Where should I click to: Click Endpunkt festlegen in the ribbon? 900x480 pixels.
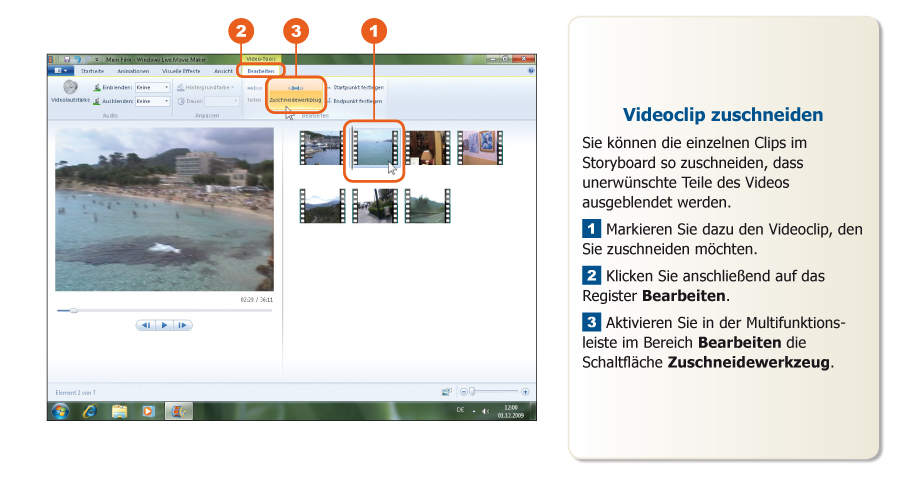tap(357, 100)
